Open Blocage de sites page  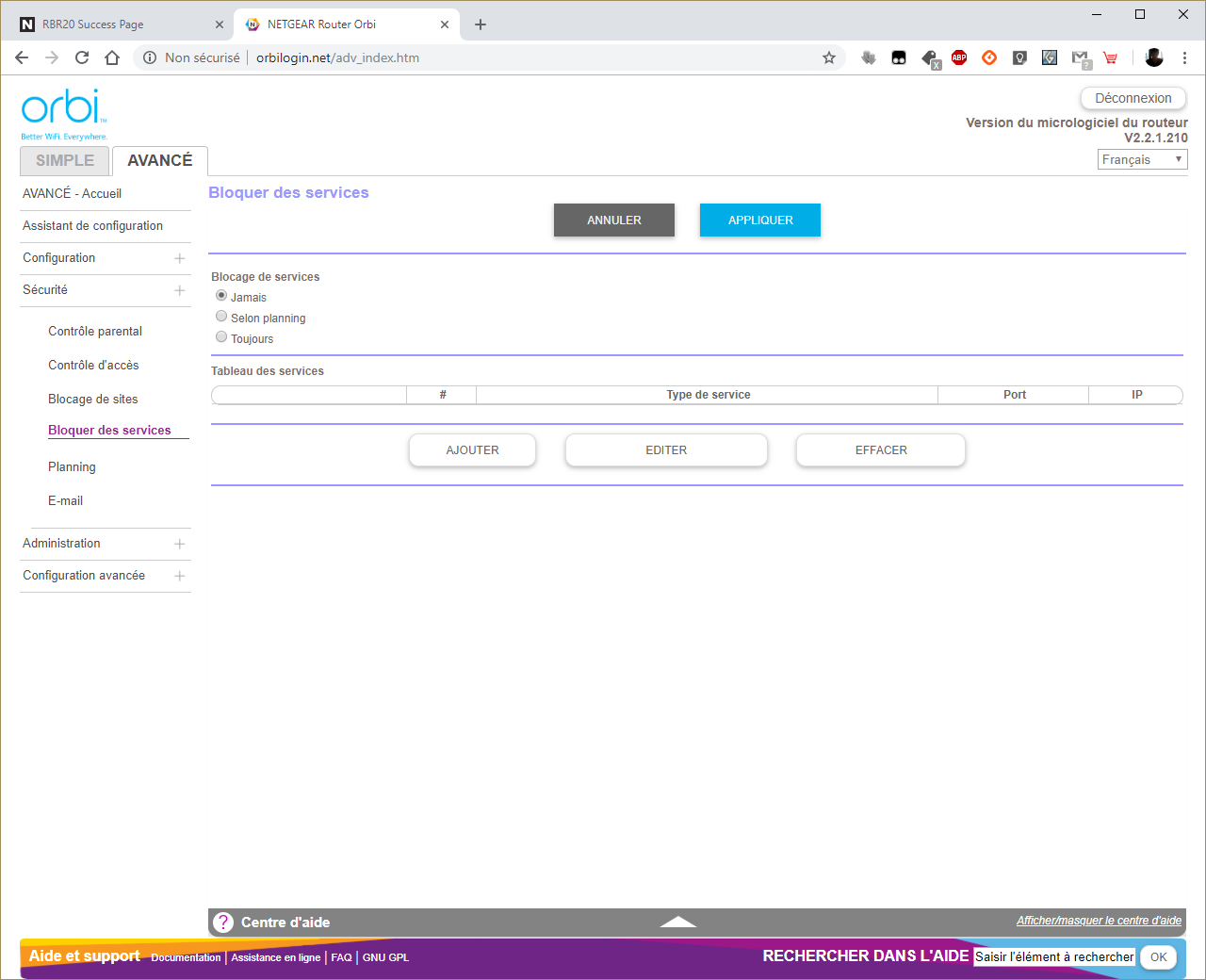[x=93, y=399]
